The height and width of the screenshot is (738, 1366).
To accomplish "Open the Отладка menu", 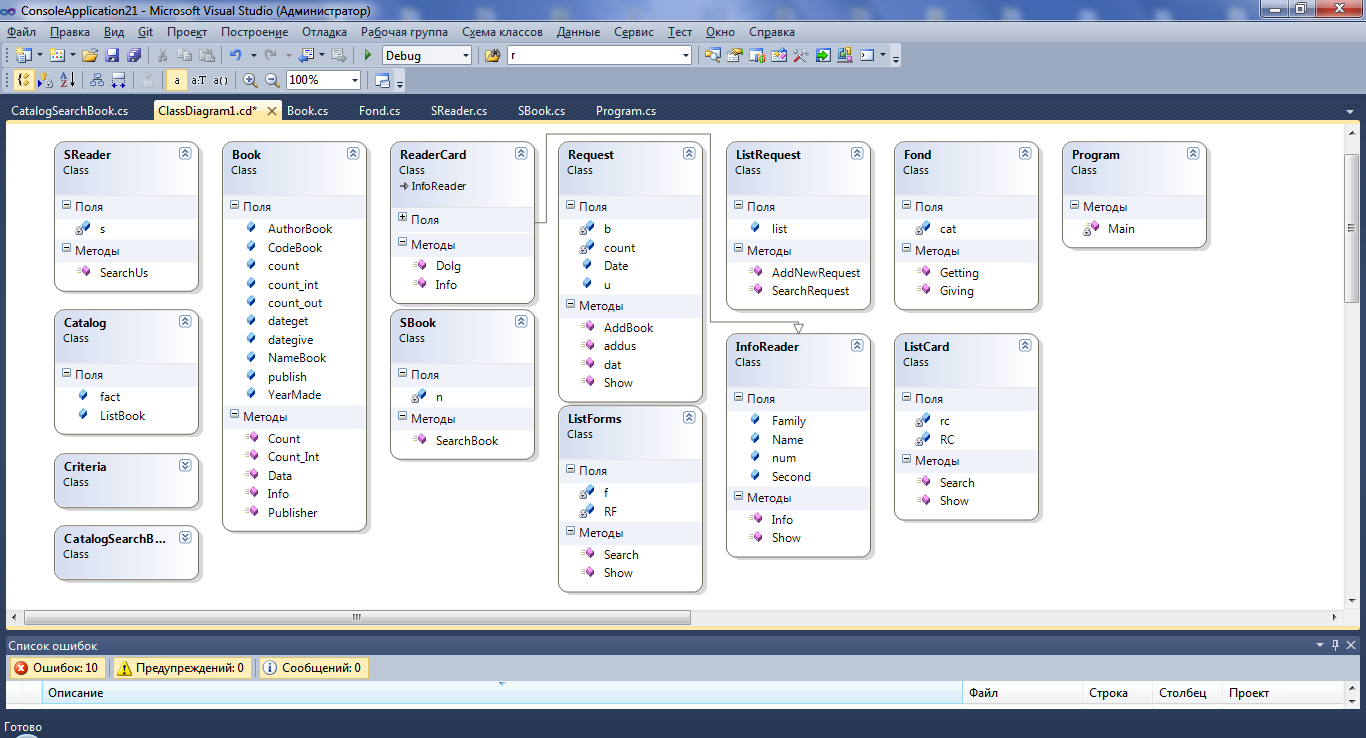I will coord(324,32).
